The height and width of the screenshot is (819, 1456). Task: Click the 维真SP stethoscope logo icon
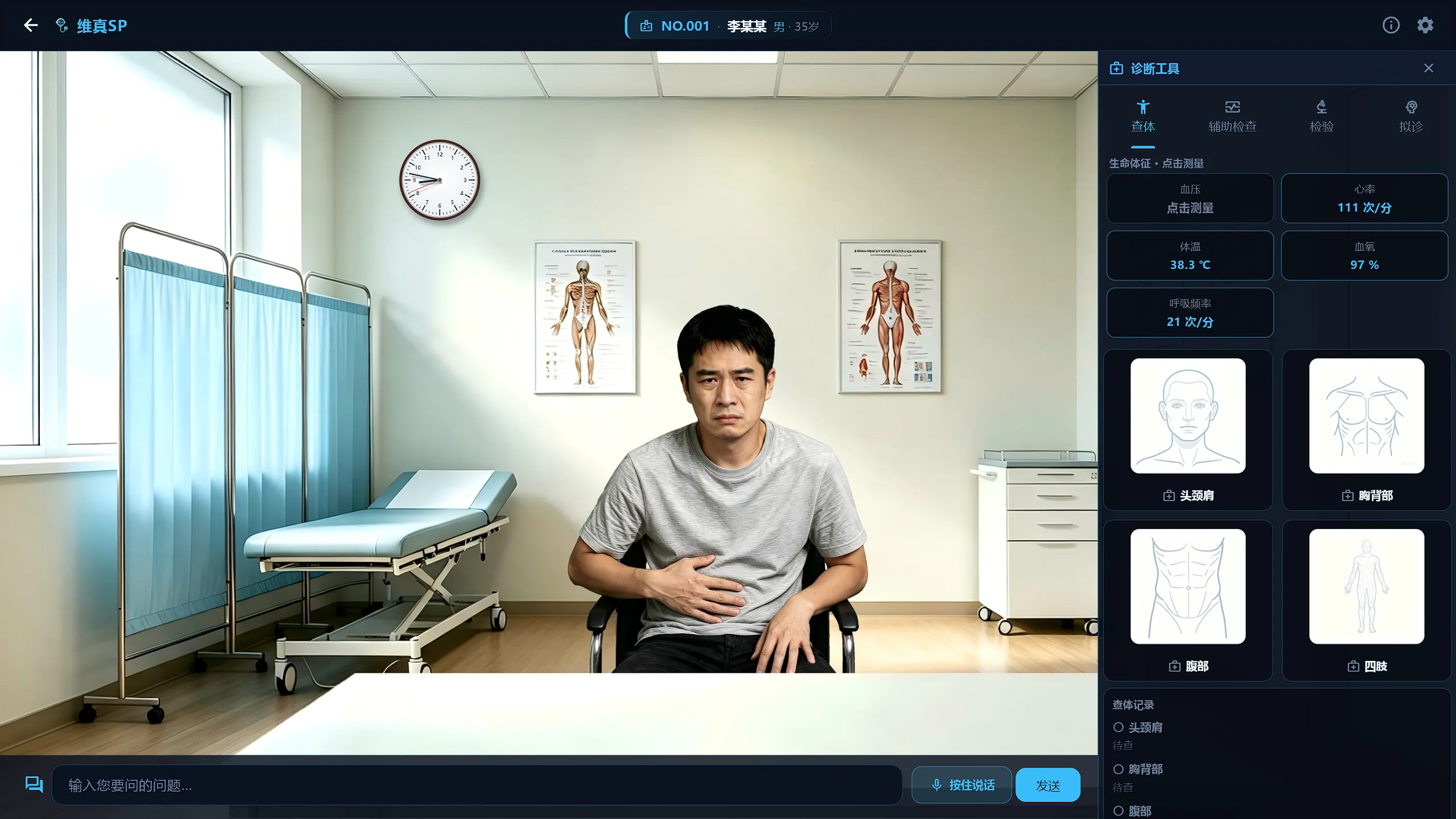(x=61, y=25)
